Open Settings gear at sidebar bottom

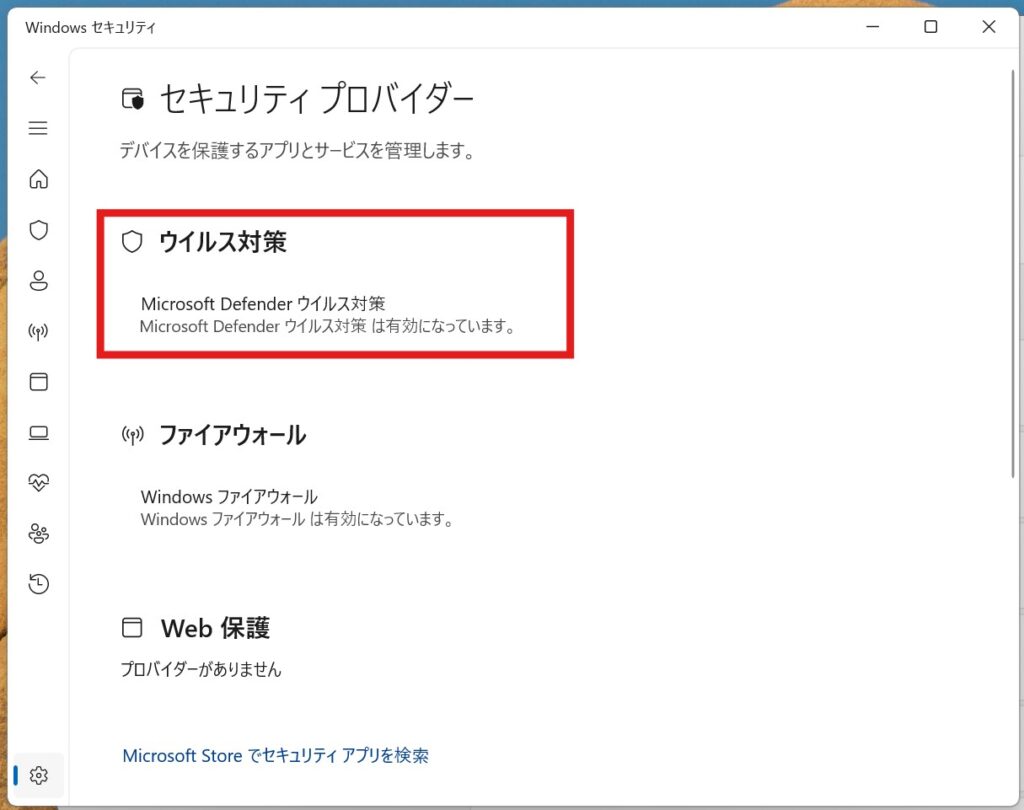[38, 775]
